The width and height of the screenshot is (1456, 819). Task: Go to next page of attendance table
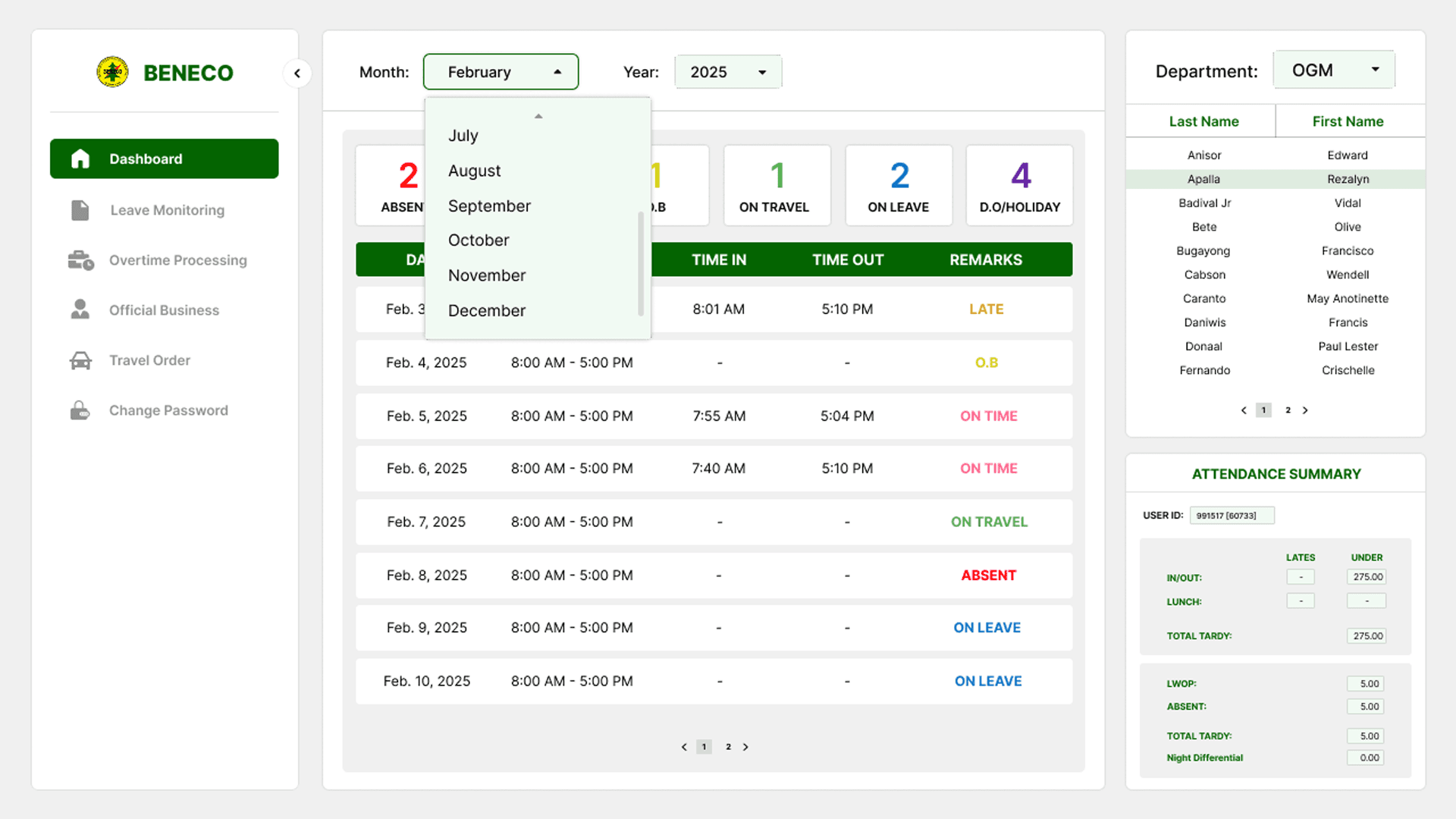point(745,747)
